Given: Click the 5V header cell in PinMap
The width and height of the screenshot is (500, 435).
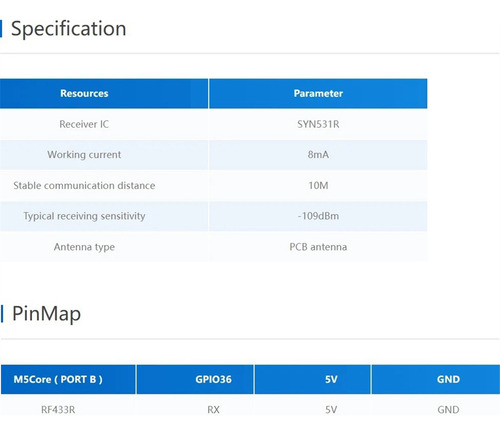Looking at the screenshot, I should click(313, 379).
